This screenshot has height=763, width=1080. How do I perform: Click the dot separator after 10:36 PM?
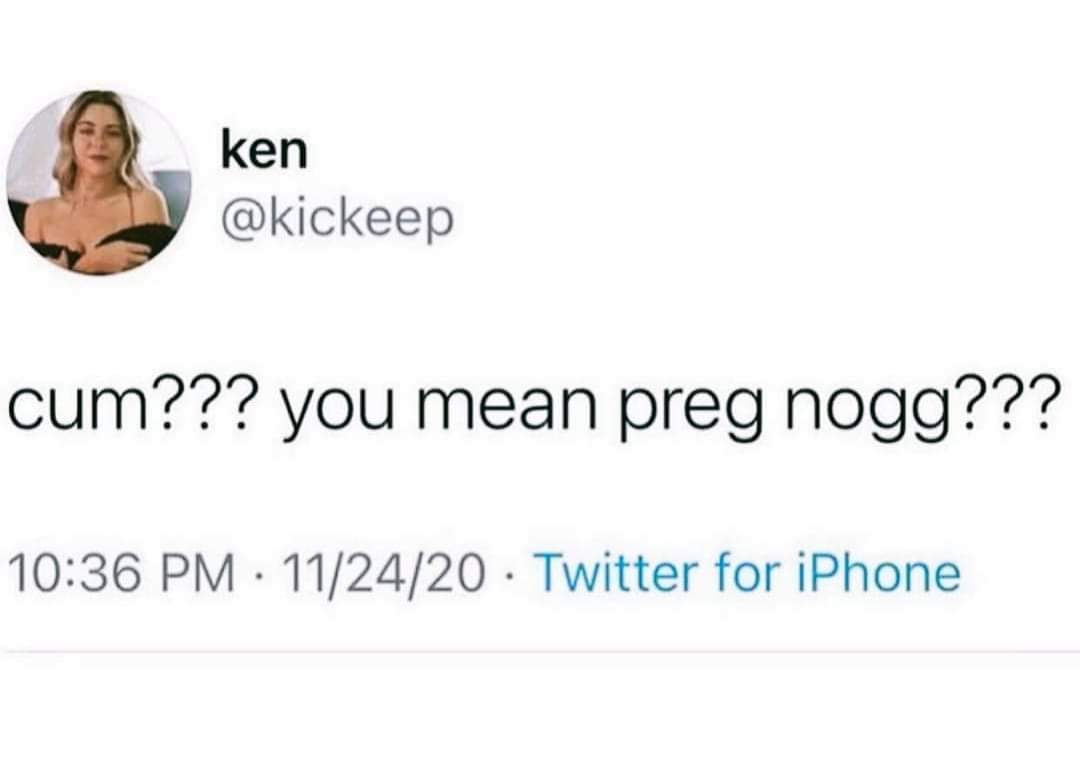point(258,576)
